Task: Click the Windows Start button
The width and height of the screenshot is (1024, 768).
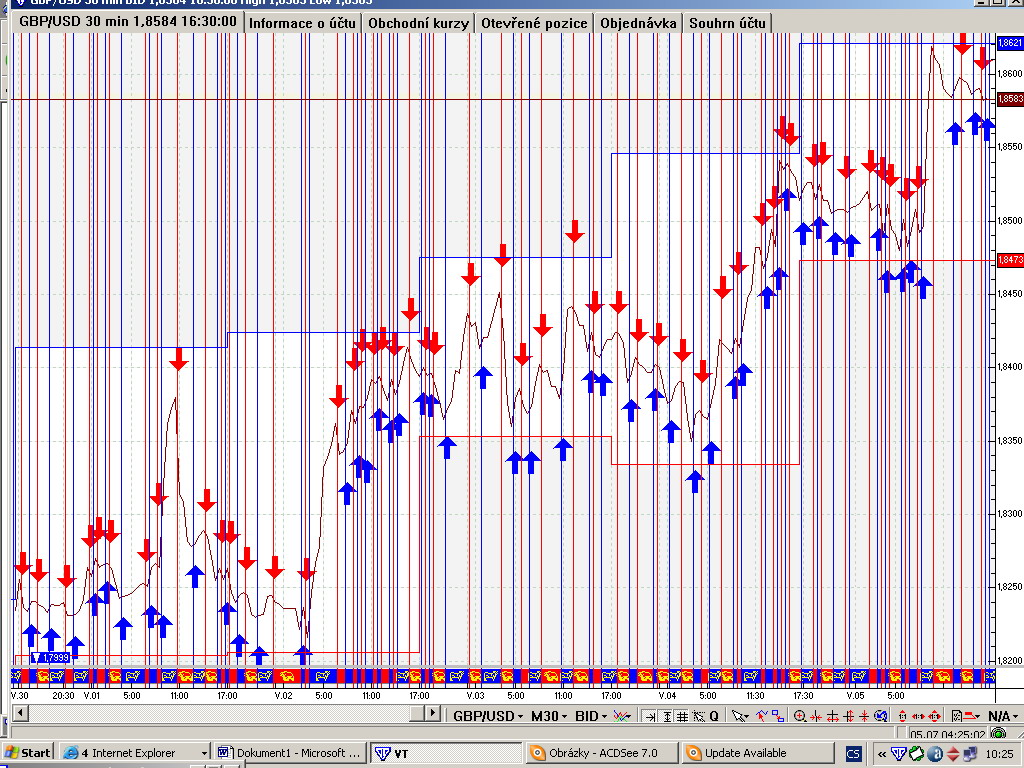Action: [28, 753]
